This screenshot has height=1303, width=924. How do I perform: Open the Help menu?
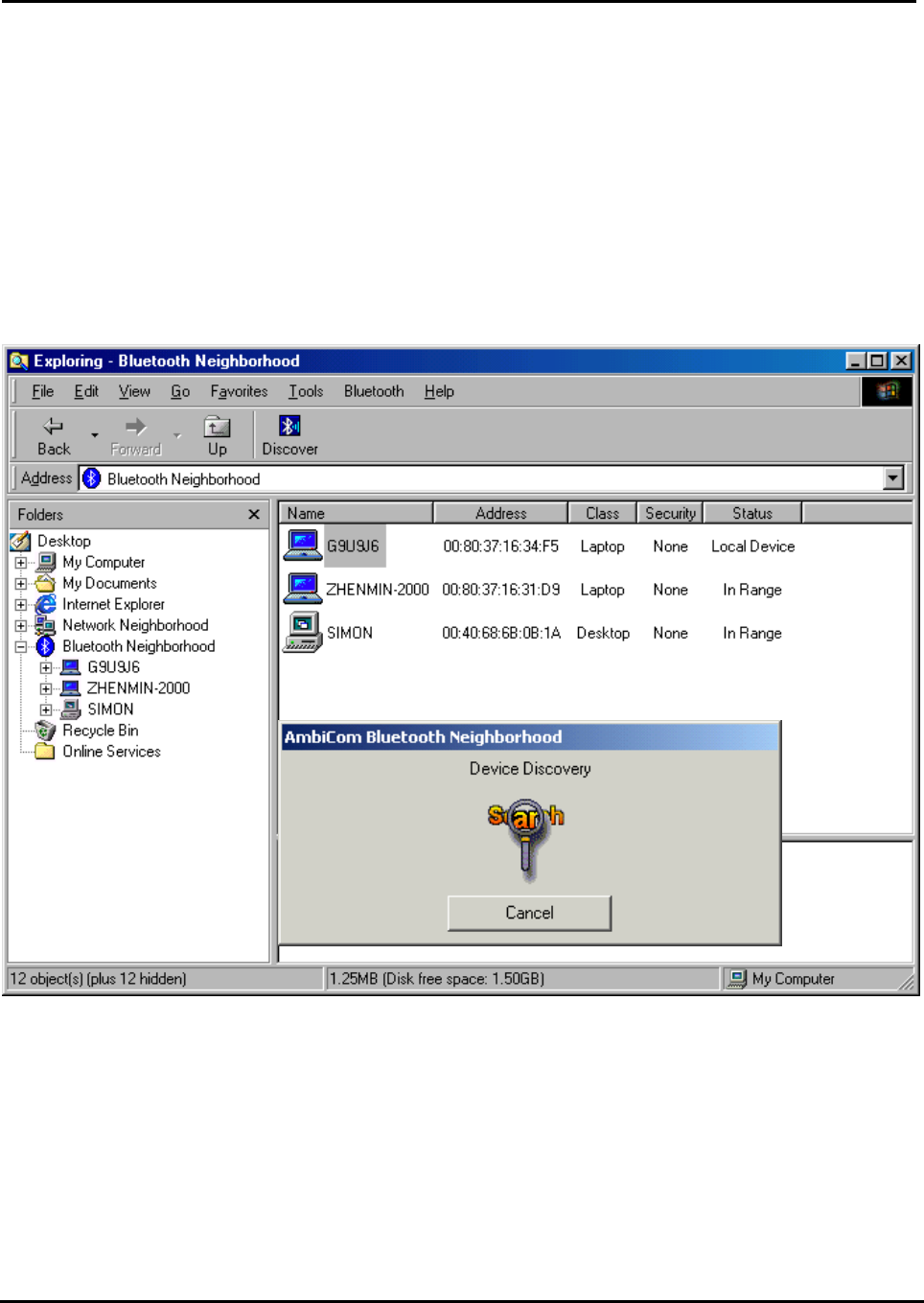[439, 391]
